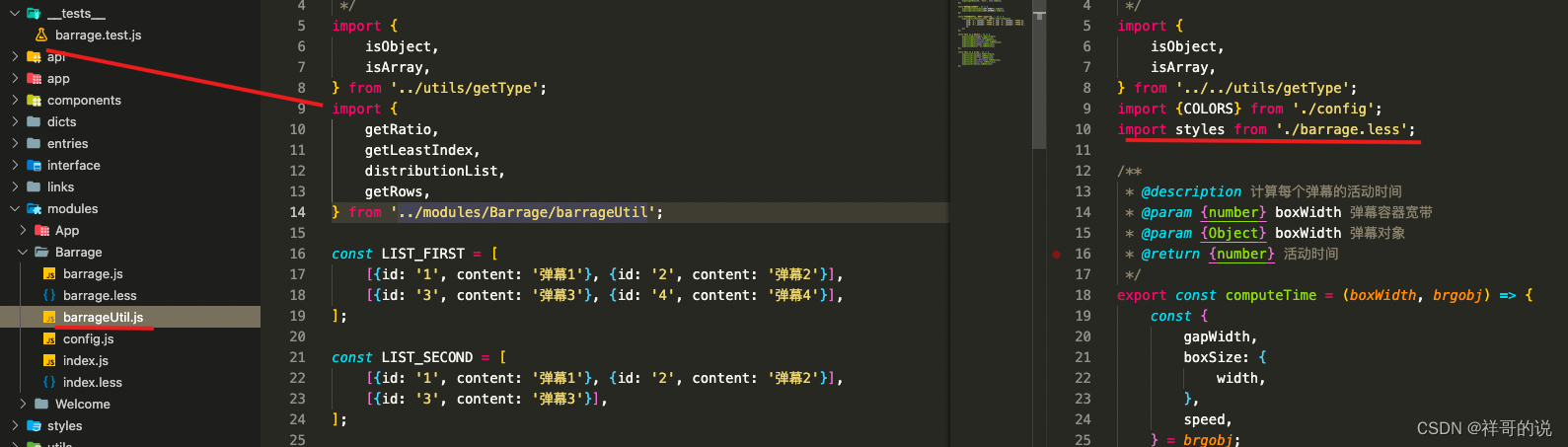Click the barrageUtil.js JS file icon
The image size is (1568, 447).
pyautogui.click(x=49, y=318)
